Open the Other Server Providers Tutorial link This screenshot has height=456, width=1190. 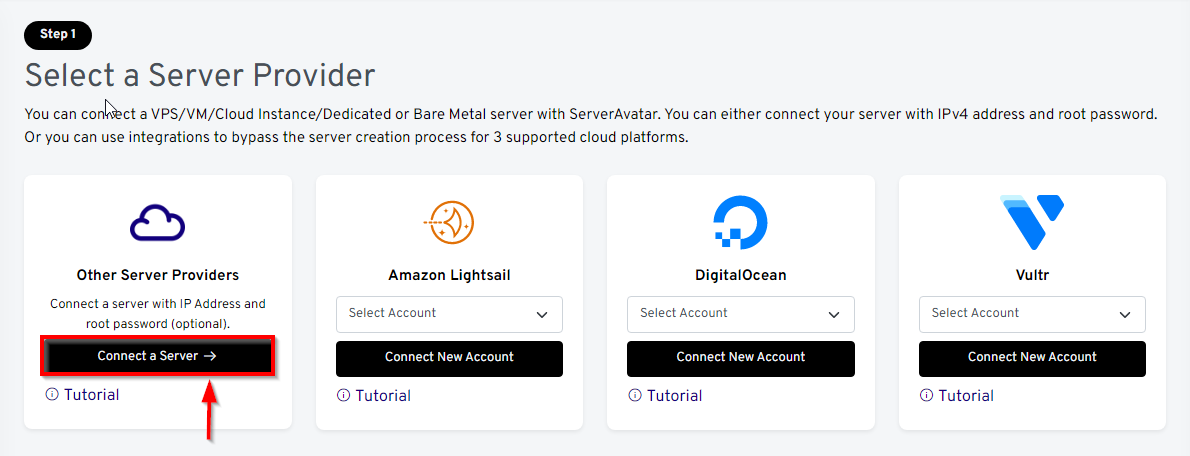pos(92,395)
